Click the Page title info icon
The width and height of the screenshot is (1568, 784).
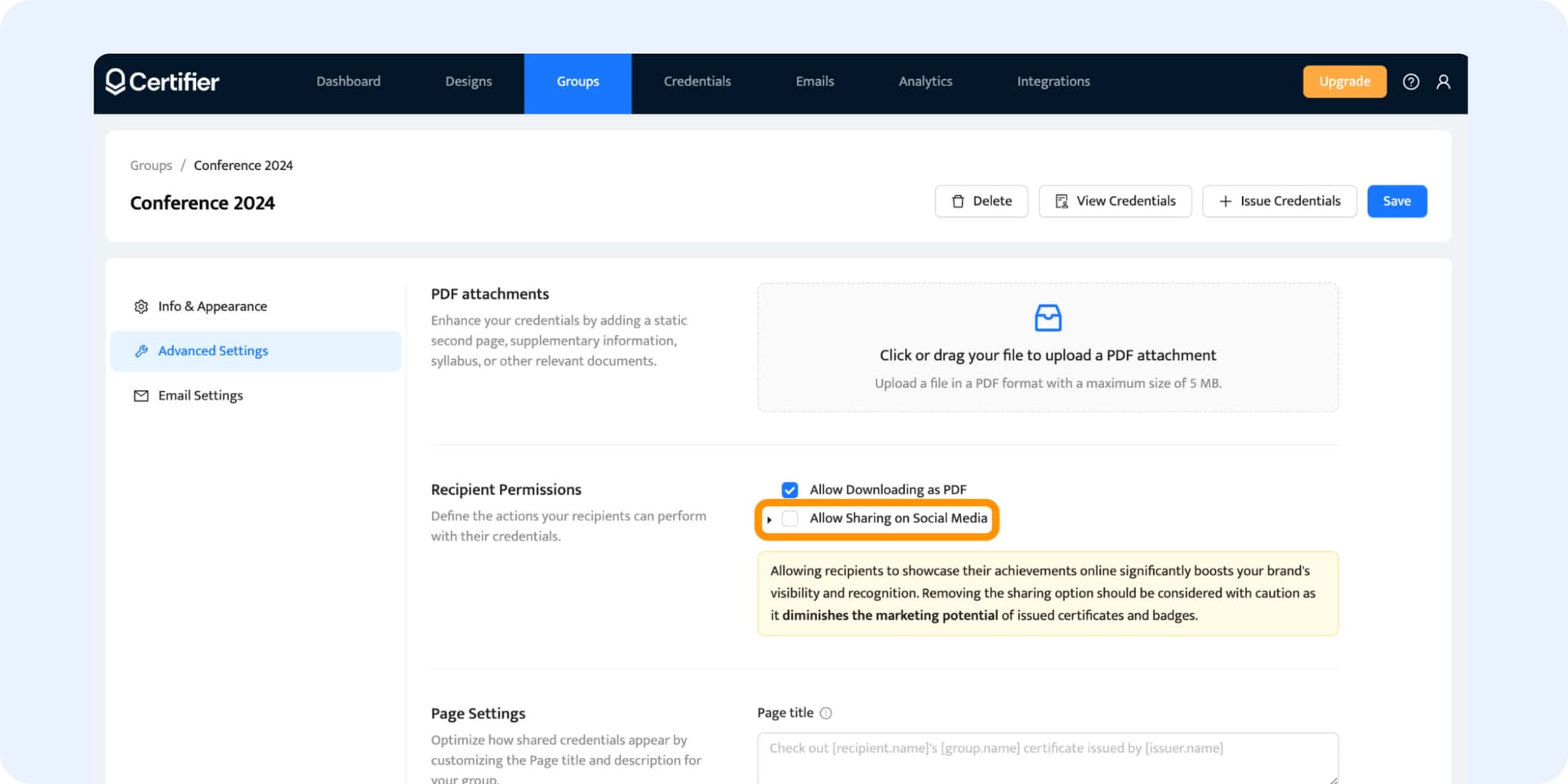pos(826,713)
